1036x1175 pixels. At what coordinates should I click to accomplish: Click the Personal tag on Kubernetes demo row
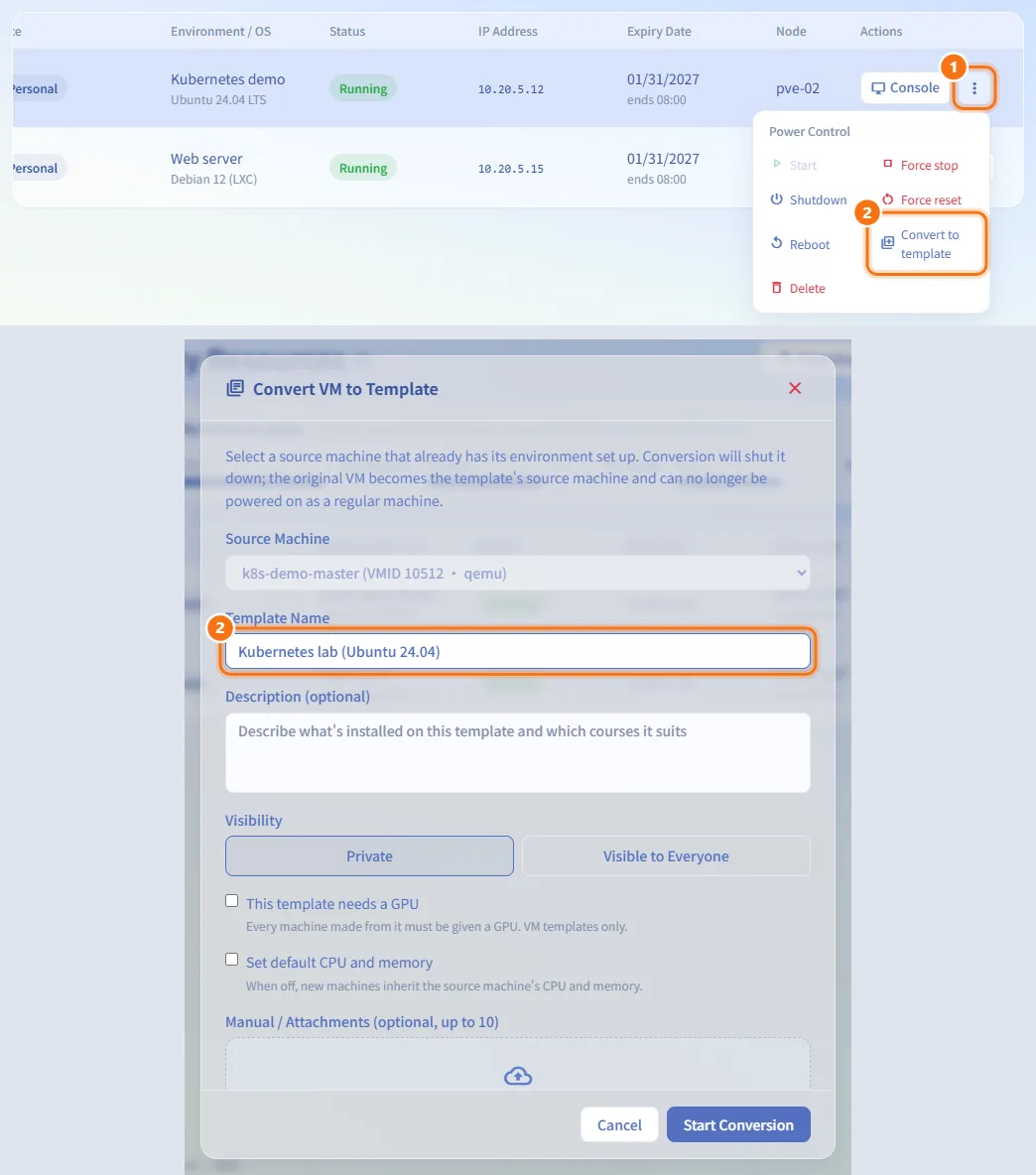click(38, 88)
